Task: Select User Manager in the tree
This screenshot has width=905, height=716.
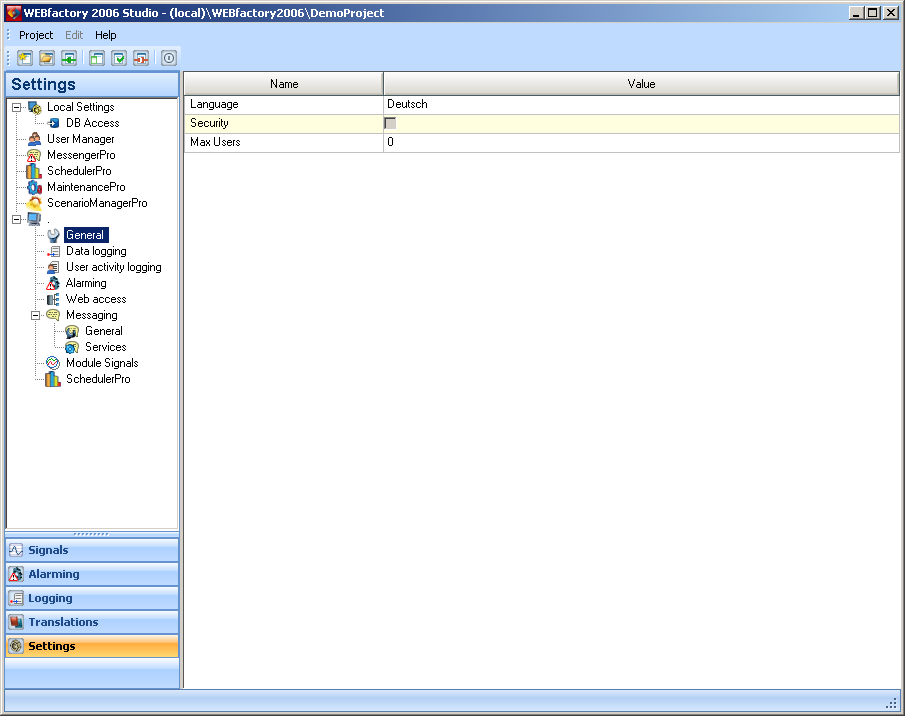Action: pyautogui.click(x=80, y=139)
